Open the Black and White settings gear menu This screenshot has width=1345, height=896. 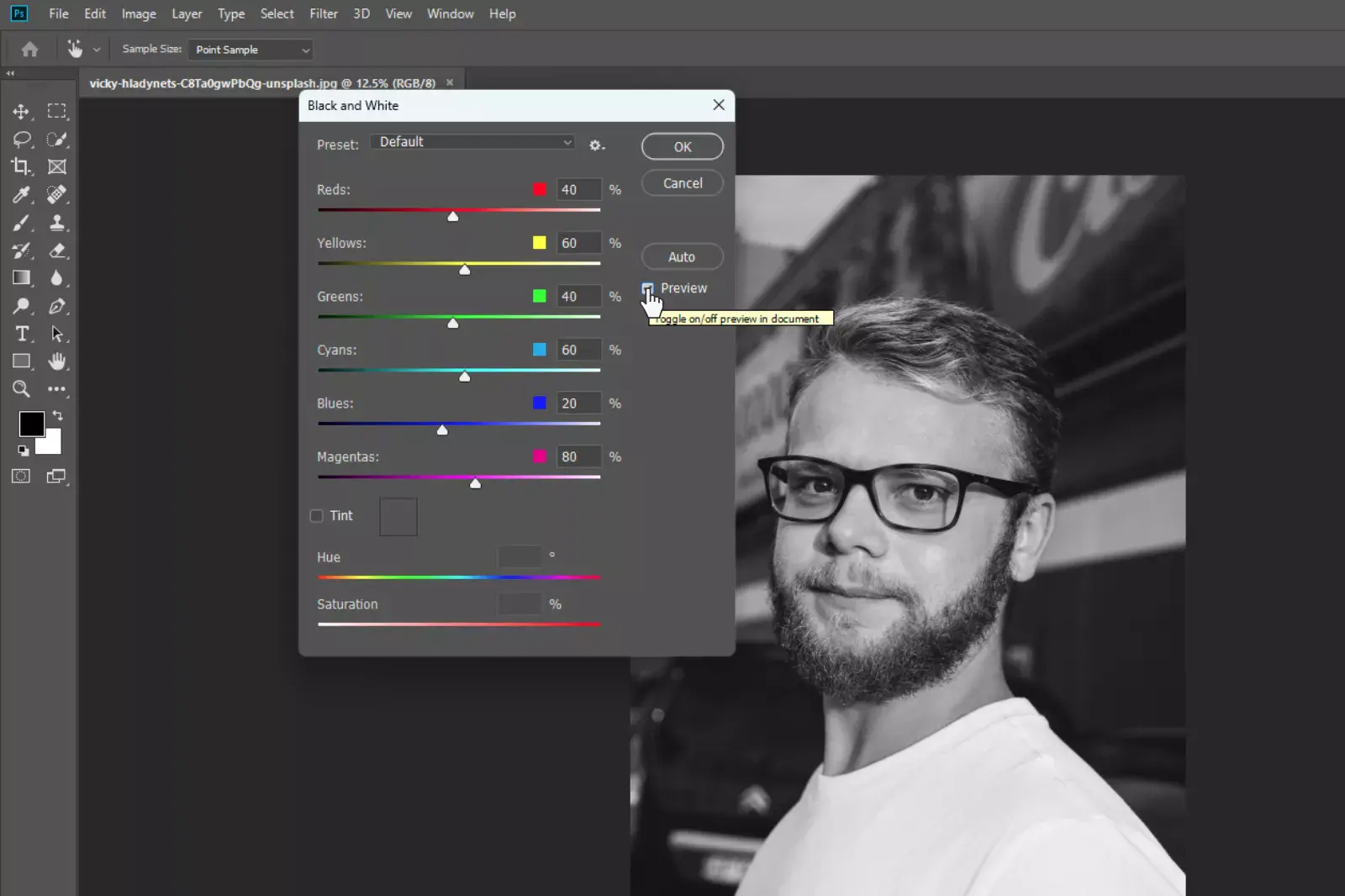point(597,145)
